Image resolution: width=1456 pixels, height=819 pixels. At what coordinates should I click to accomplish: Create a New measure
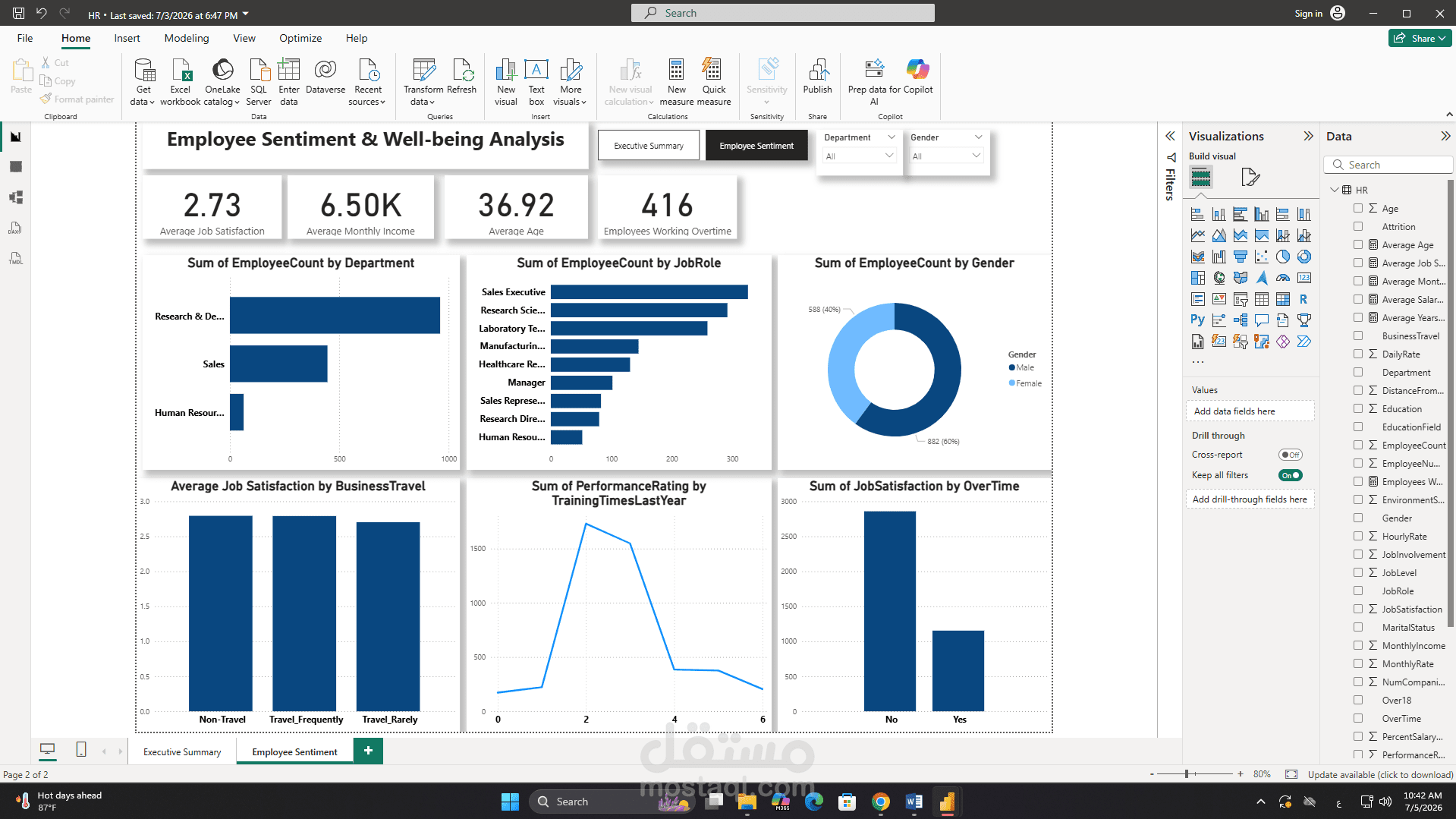(676, 81)
